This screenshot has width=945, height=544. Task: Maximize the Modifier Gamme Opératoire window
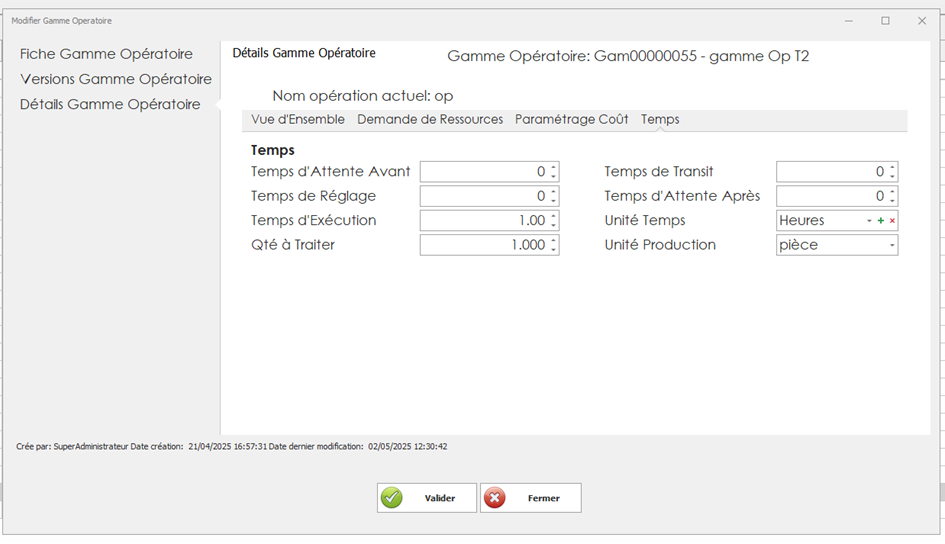(885, 20)
